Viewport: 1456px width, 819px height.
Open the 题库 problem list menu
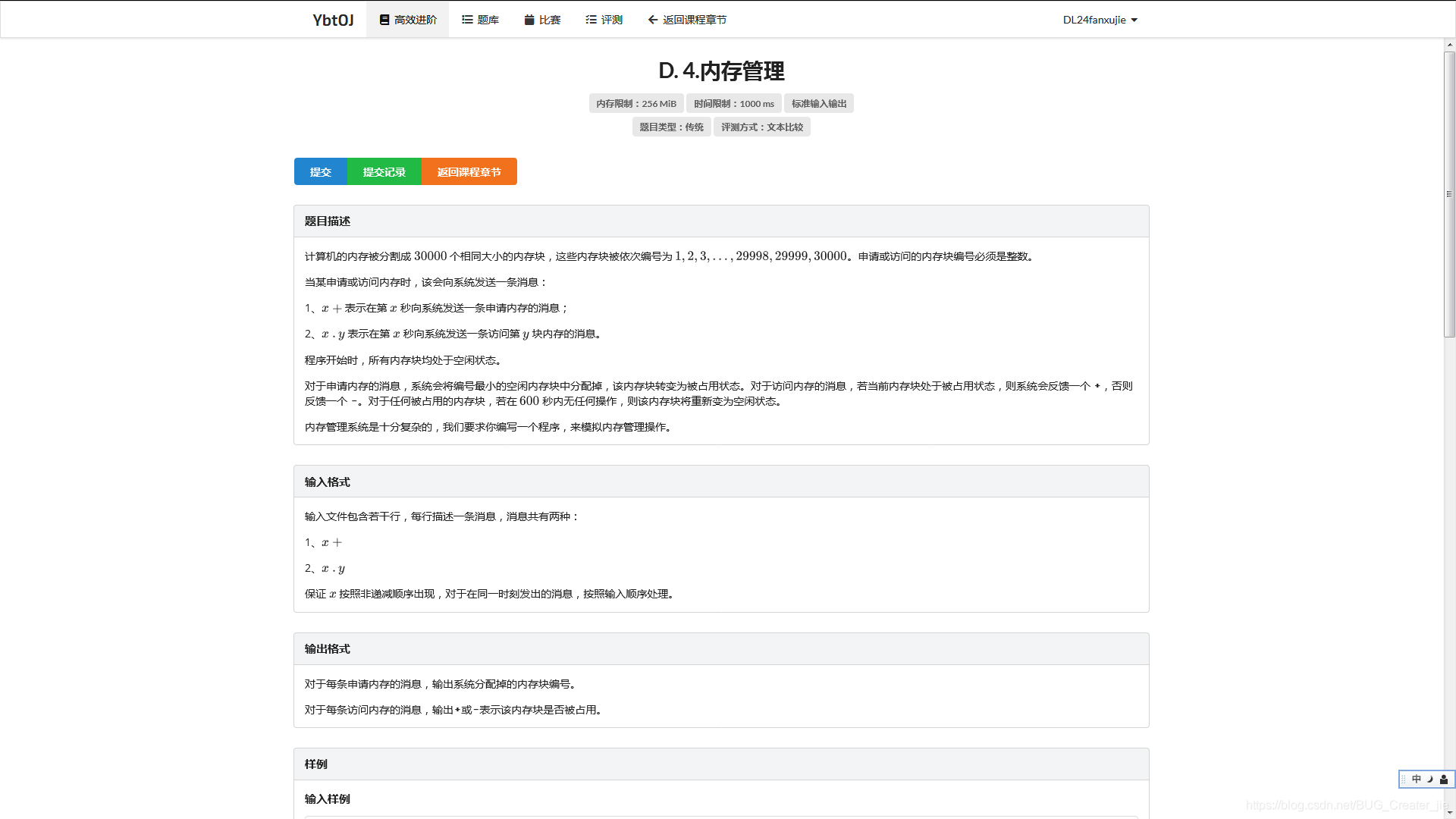pyautogui.click(x=480, y=20)
